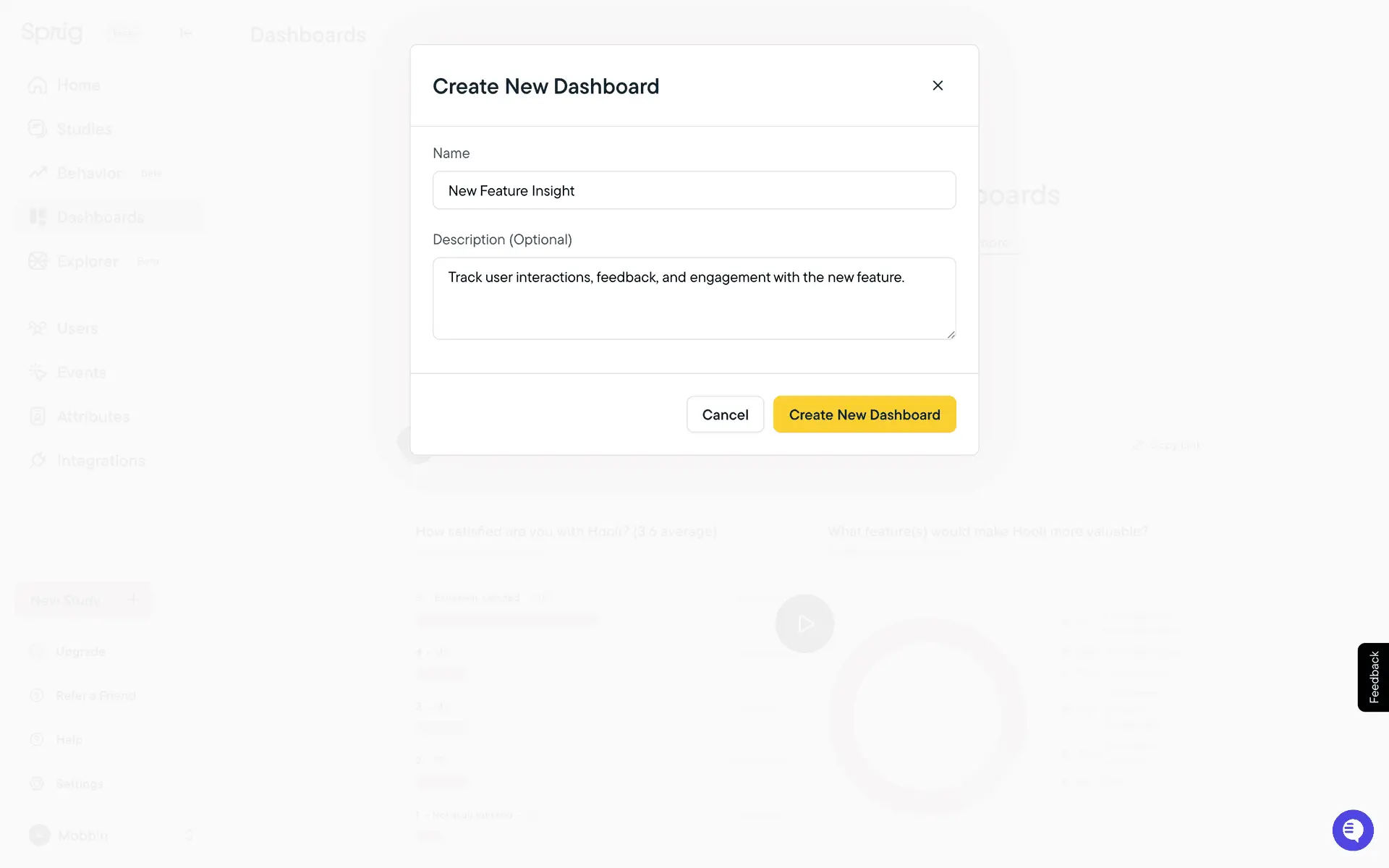Click the Behavior trend icon
Viewport: 1389px width, 868px height.
[38, 173]
